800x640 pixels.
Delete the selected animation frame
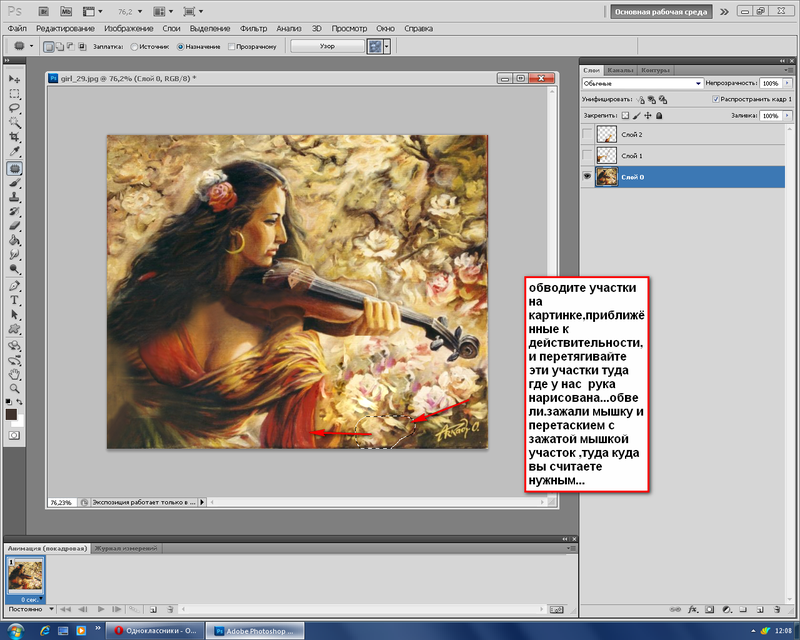pyautogui.click(x=170, y=609)
